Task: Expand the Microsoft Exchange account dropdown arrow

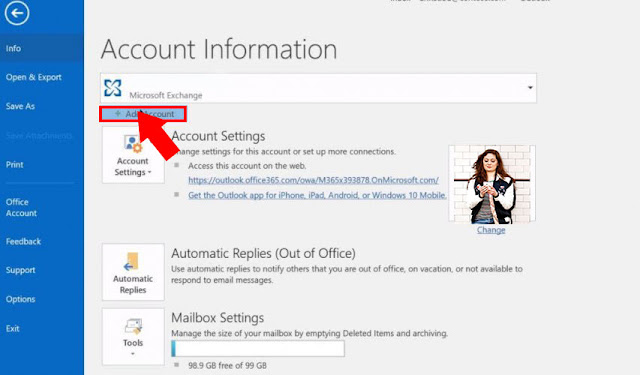Action: [530, 88]
